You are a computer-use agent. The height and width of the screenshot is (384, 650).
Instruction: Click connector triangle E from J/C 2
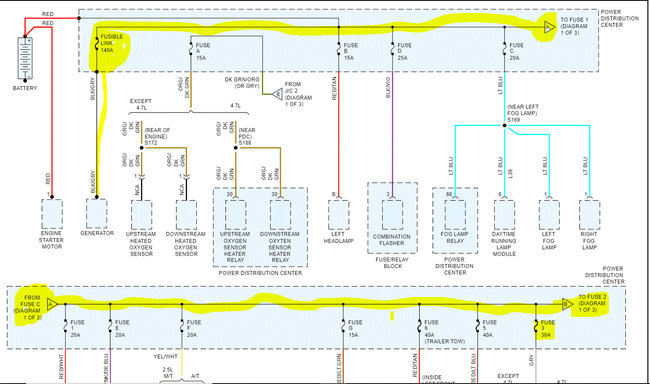click(278, 94)
